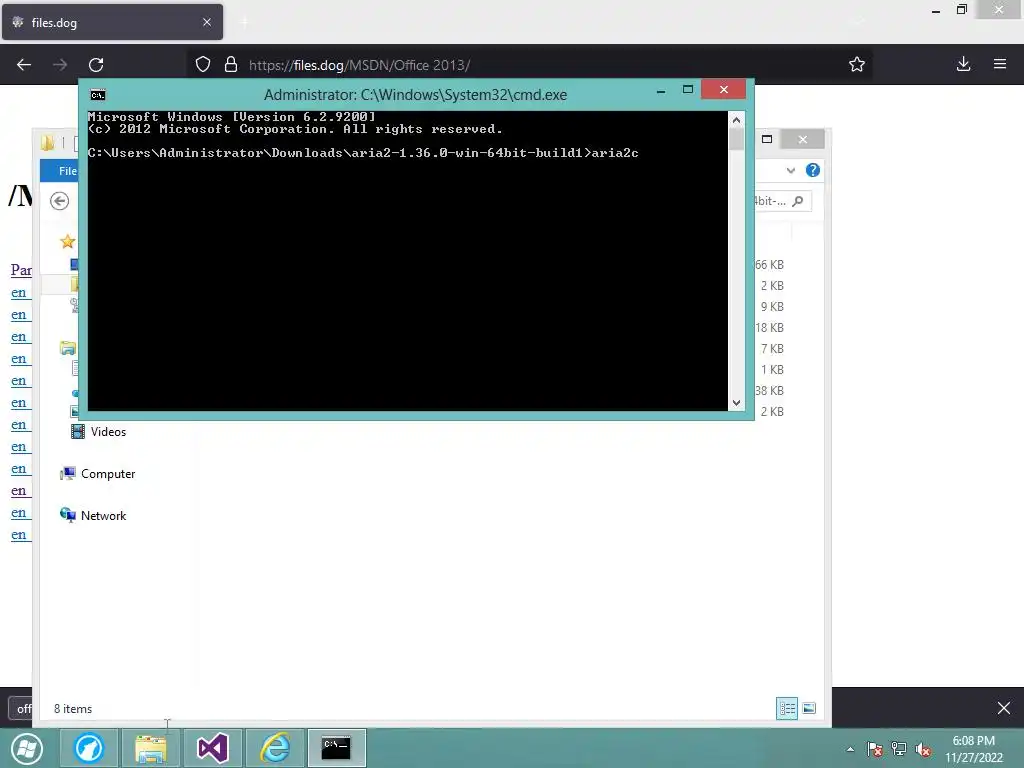The image size is (1024, 768).
Task: Open cmd window system menu icon
Action: tap(98, 95)
